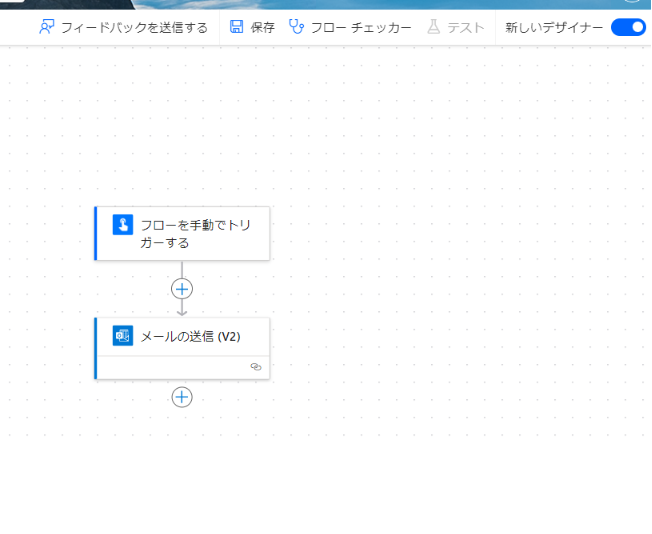
Task: Click the Outlook icon on mail action
Action: click(x=123, y=336)
